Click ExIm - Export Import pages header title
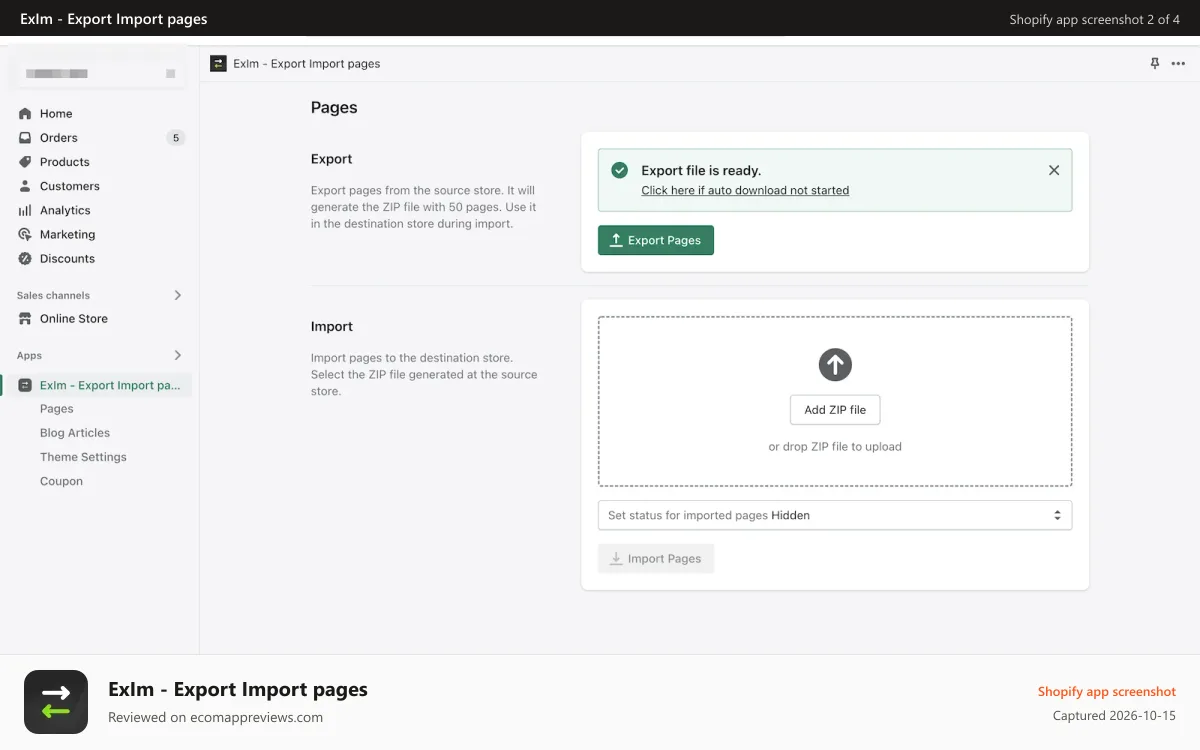The height and width of the screenshot is (750, 1200). [306, 63]
